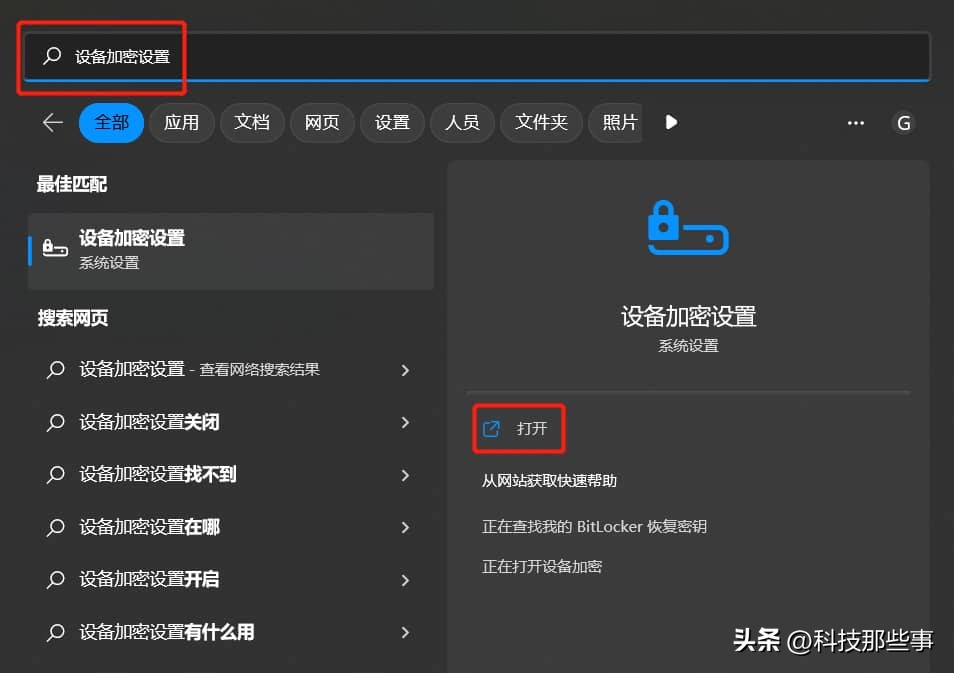Expand the 设备加密设置关闭 search suggestion
954x673 pixels.
click(405, 422)
